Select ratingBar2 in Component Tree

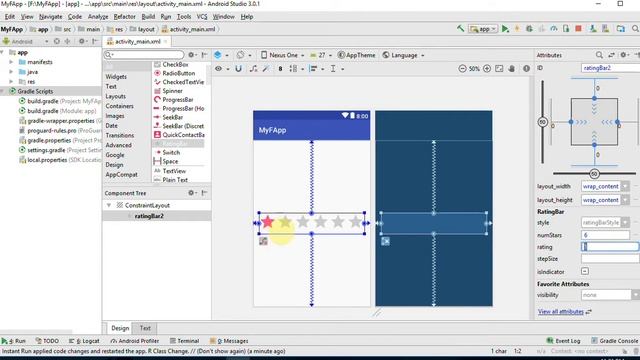(x=149, y=216)
